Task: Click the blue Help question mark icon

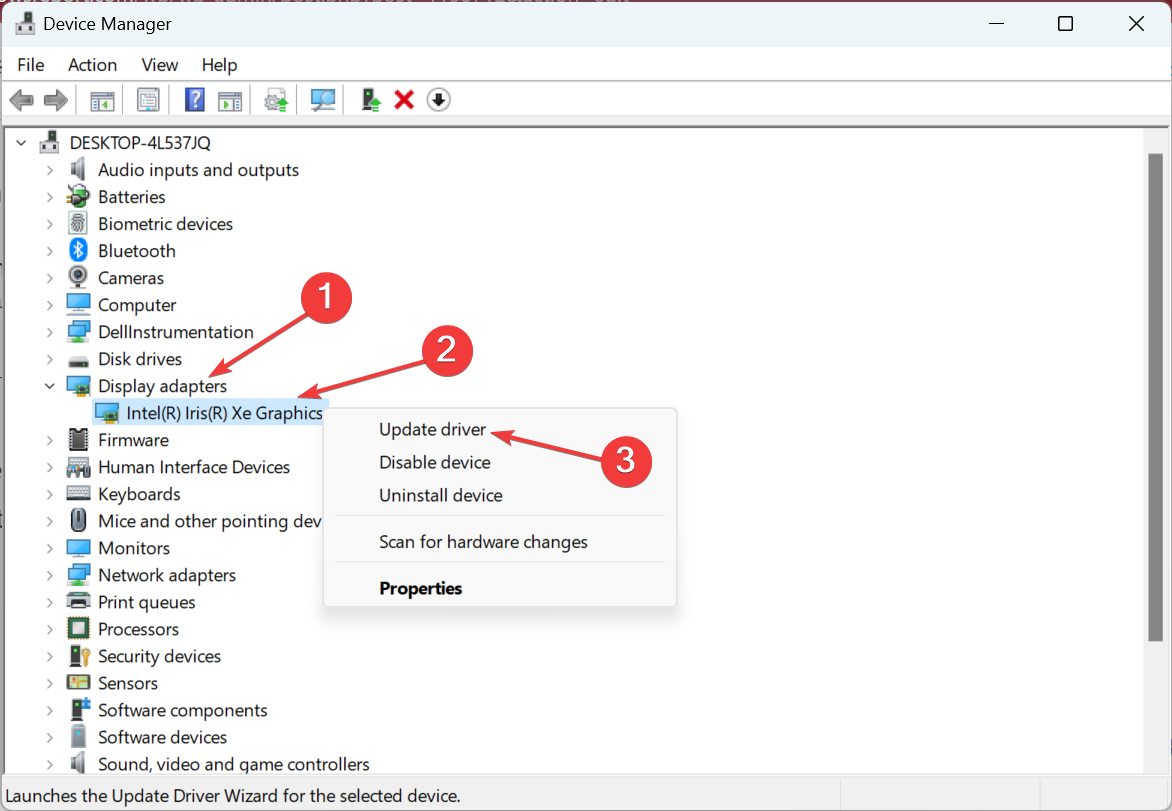Action: (x=194, y=99)
